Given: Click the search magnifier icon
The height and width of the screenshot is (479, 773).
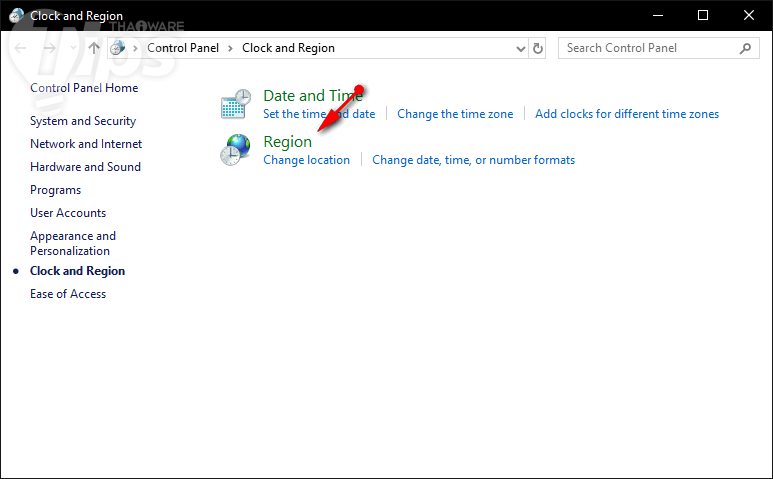Looking at the screenshot, I should click(x=745, y=48).
